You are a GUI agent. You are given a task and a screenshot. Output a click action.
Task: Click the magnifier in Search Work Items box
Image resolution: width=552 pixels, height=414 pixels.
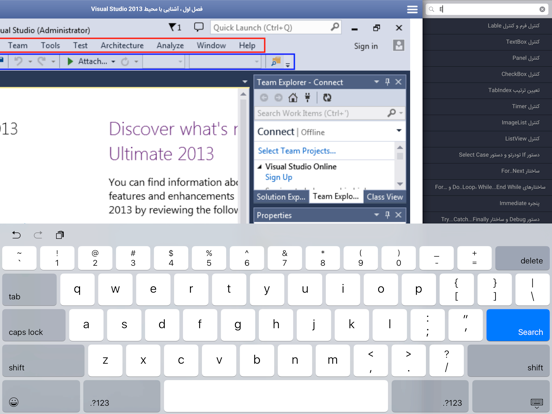(x=391, y=113)
